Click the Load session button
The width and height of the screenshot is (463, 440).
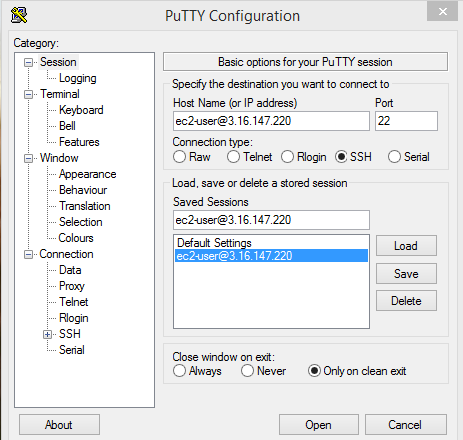pos(406,246)
